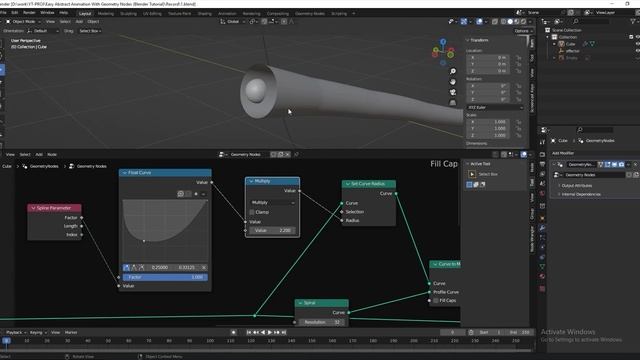
Task: Open the Tool tab icon in Properties editor
Action: (542, 142)
